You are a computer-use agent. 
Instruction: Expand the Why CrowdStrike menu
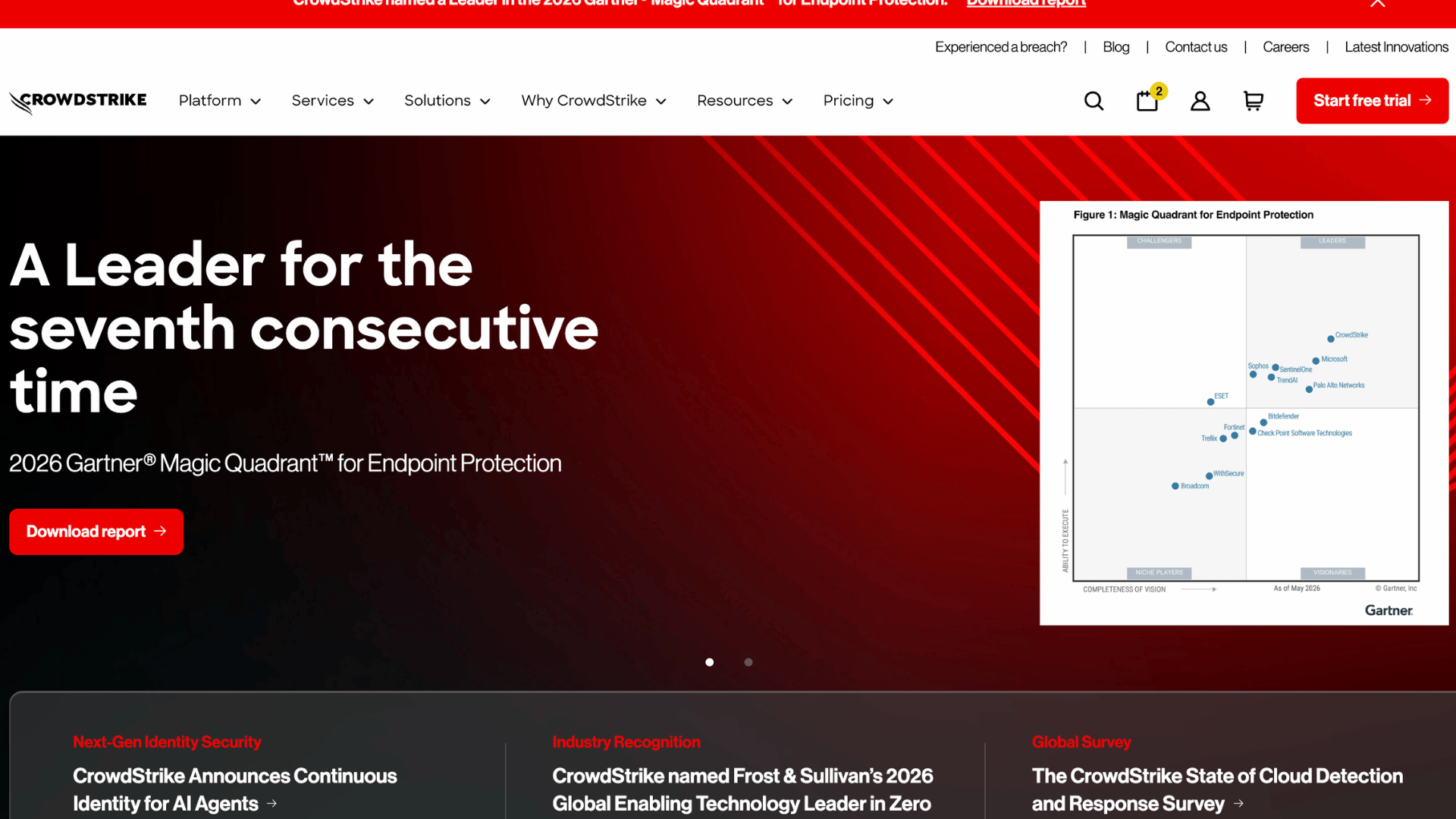594,101
